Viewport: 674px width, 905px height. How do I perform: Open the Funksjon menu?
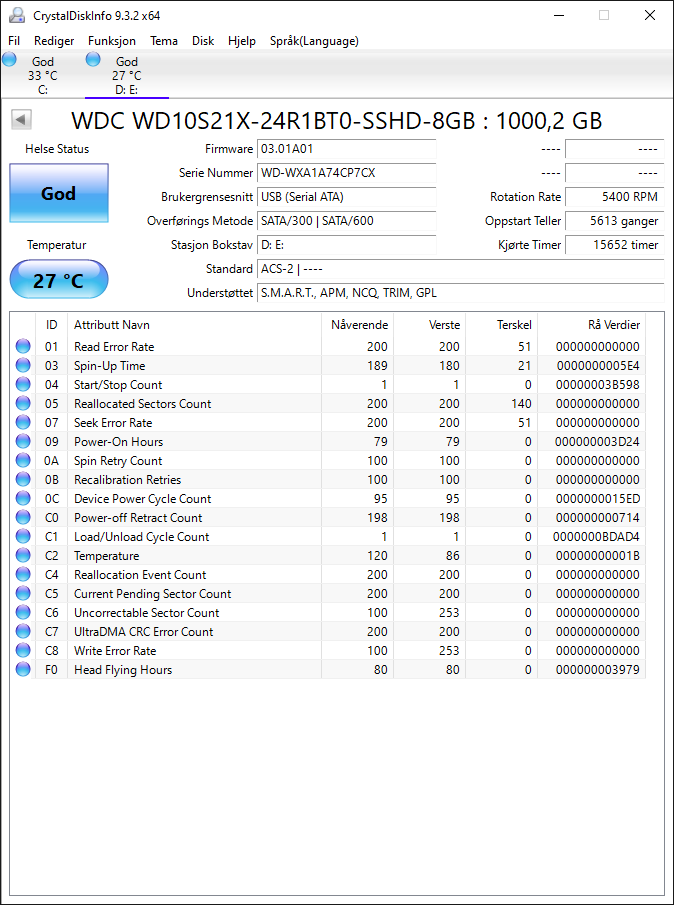(x=112, y=41)
